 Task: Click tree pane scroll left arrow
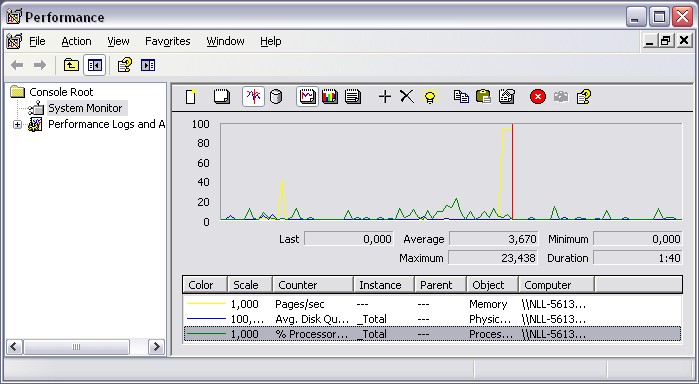[14, 347]
